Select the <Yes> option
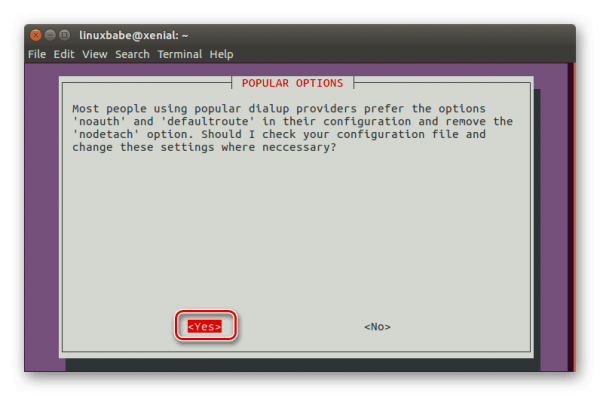 point(205,326)
